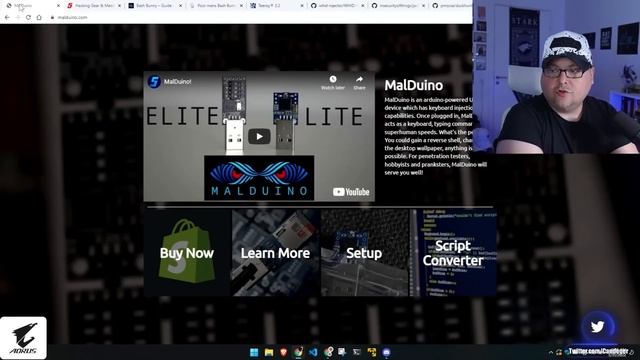Image resolution: width=640 pixels, height=360 pixels.
Task: Click the browser forward arrow
Action: pos(18,18)
